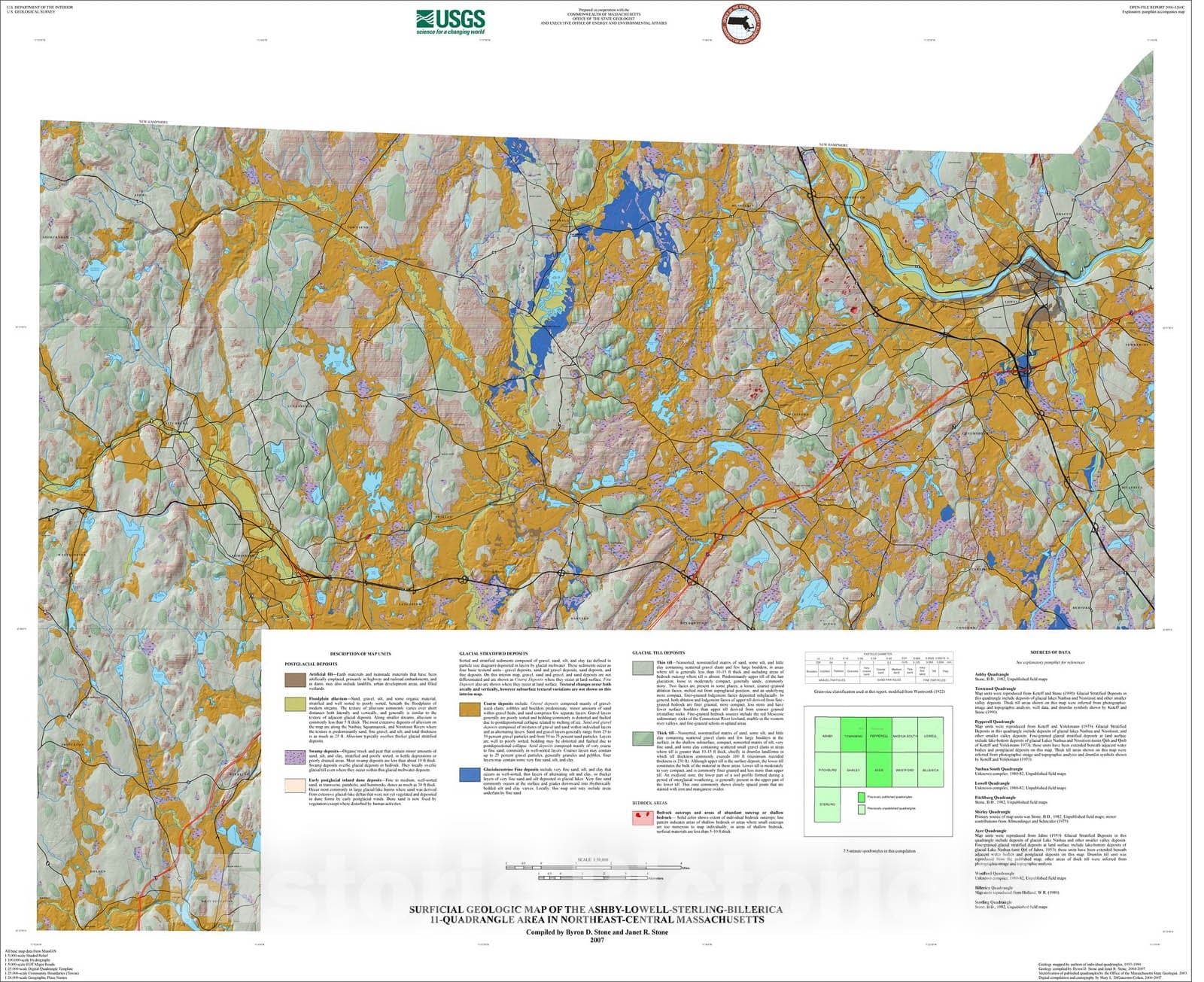
Task: Click the previously published quadrangles key box
Action: coord(862,797)
